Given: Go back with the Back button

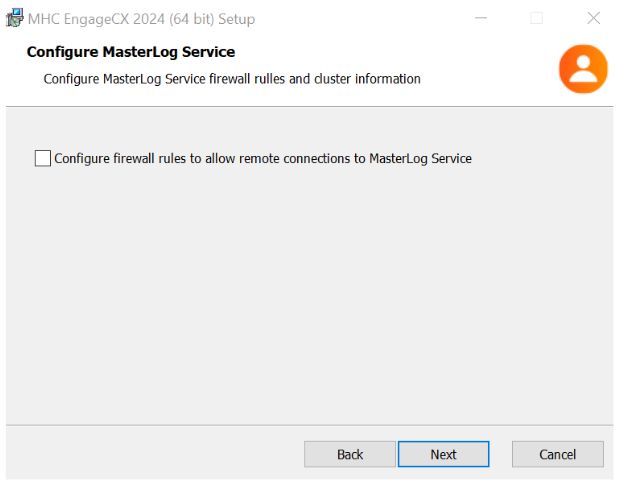Looking at the screenshot, I should (349, 454).
